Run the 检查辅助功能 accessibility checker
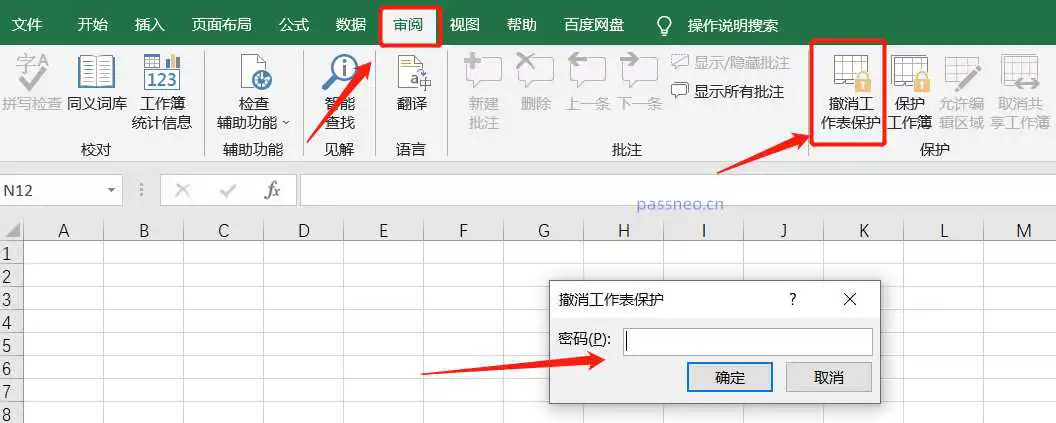Screen dimensions: 1056x423 [253, 92]
